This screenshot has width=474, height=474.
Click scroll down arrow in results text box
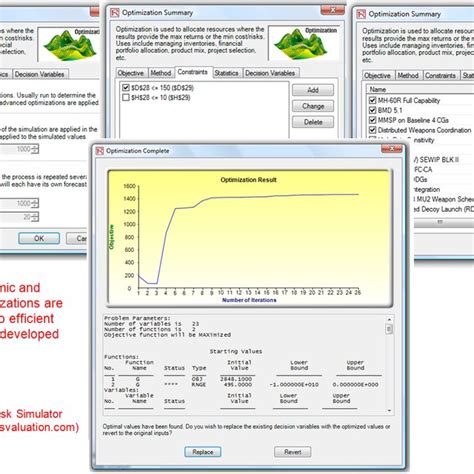pos(389,411)
